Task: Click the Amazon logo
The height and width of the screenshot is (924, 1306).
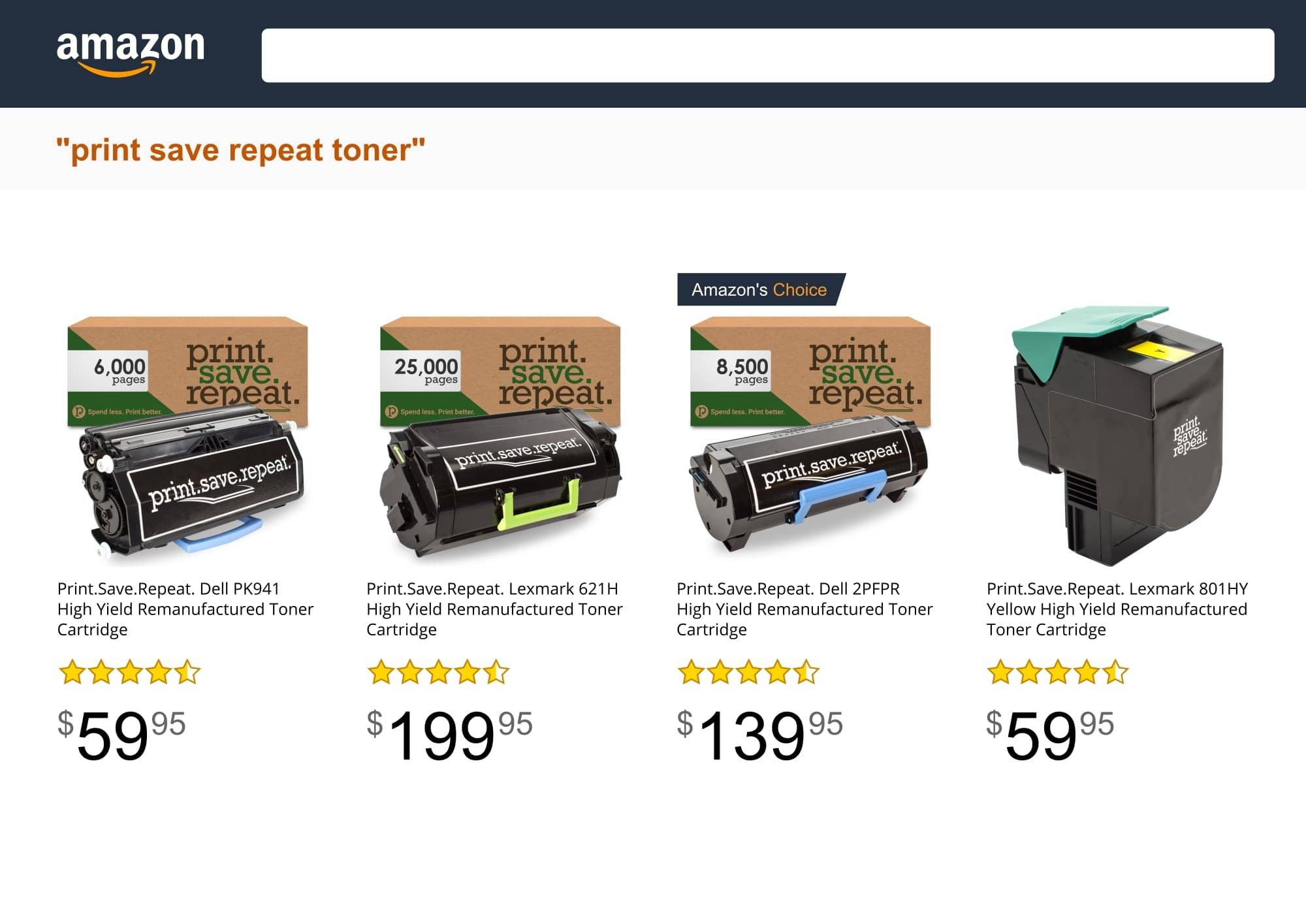Action: pos(131,54)
